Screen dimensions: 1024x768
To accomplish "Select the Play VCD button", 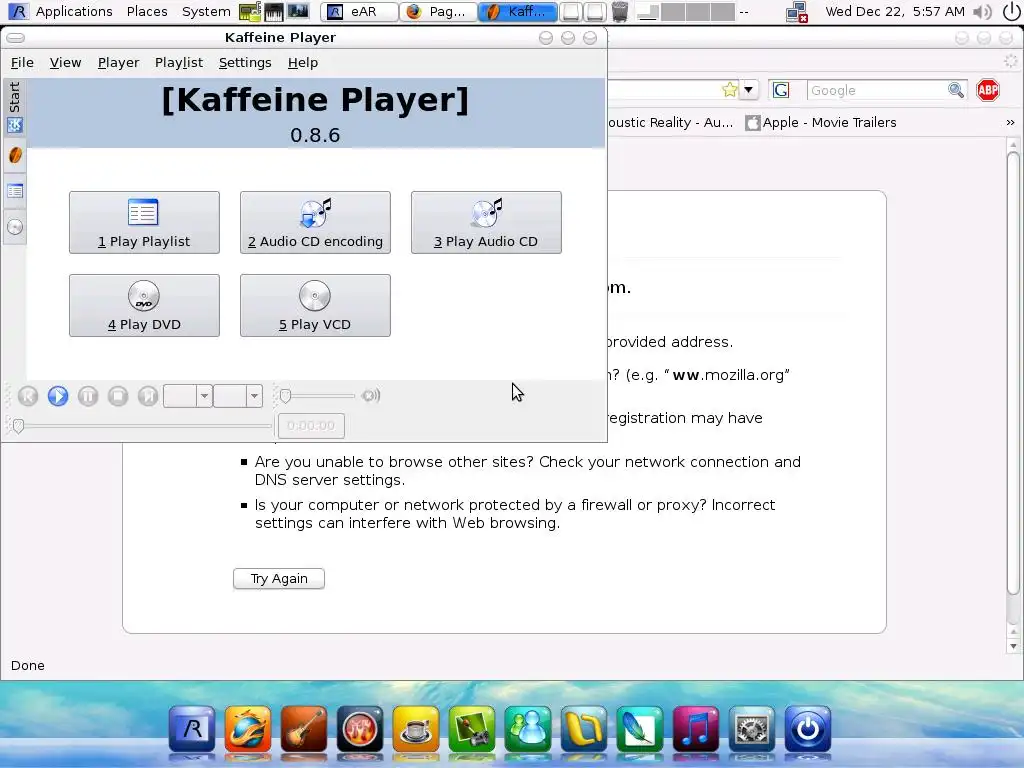I will coord(315,306).
